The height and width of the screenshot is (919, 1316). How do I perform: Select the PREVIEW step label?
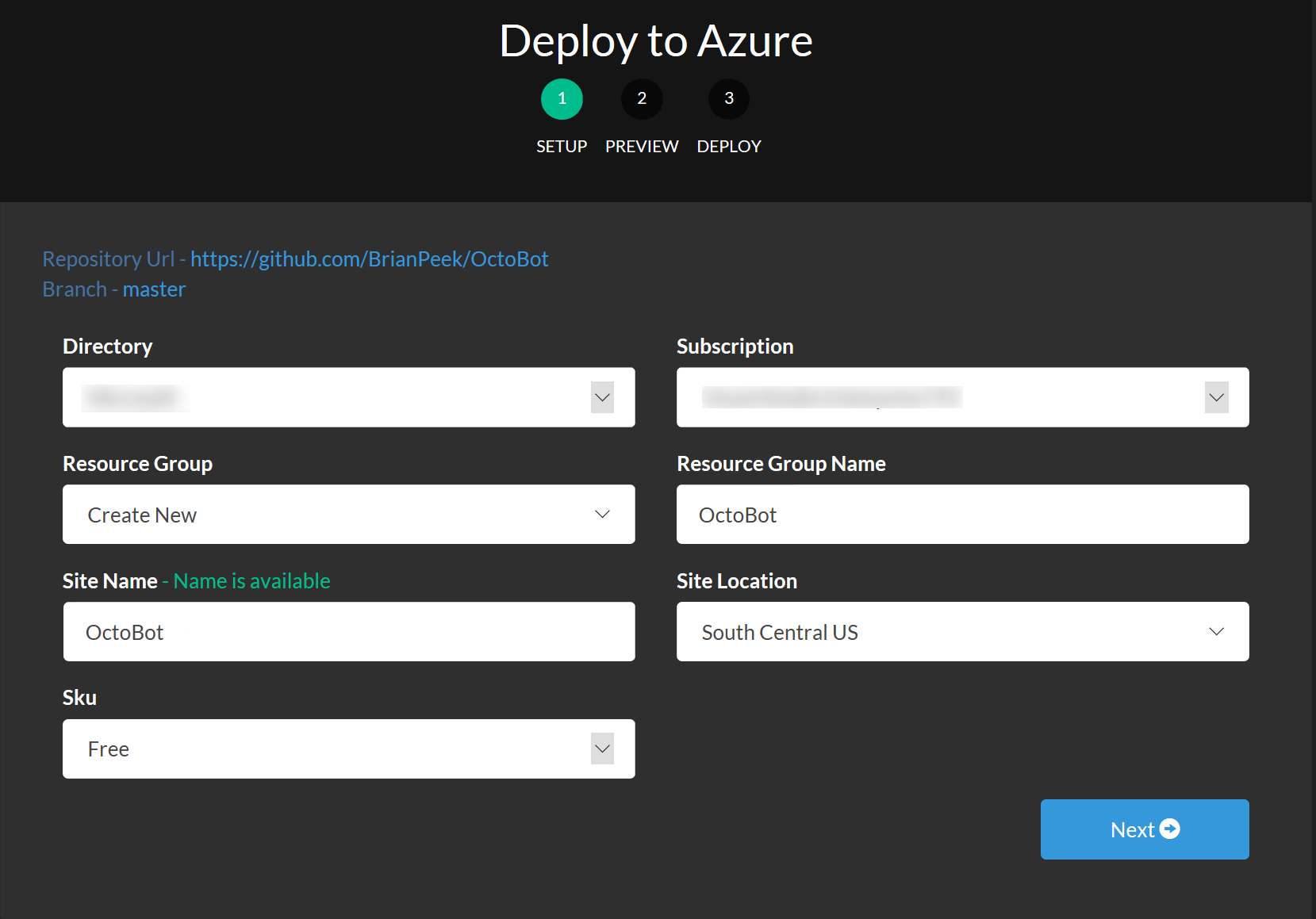(x=642, y=146)
